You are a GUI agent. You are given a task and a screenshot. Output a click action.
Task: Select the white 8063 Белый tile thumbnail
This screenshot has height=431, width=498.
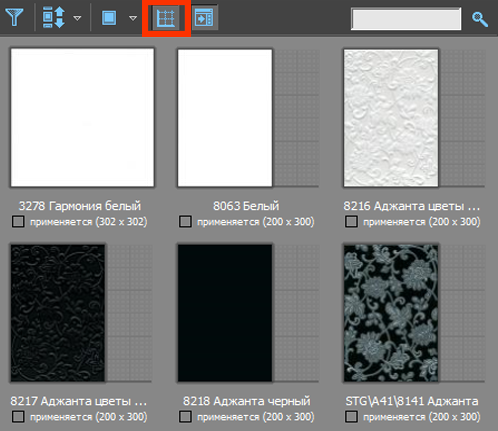[x=225, y=118]
